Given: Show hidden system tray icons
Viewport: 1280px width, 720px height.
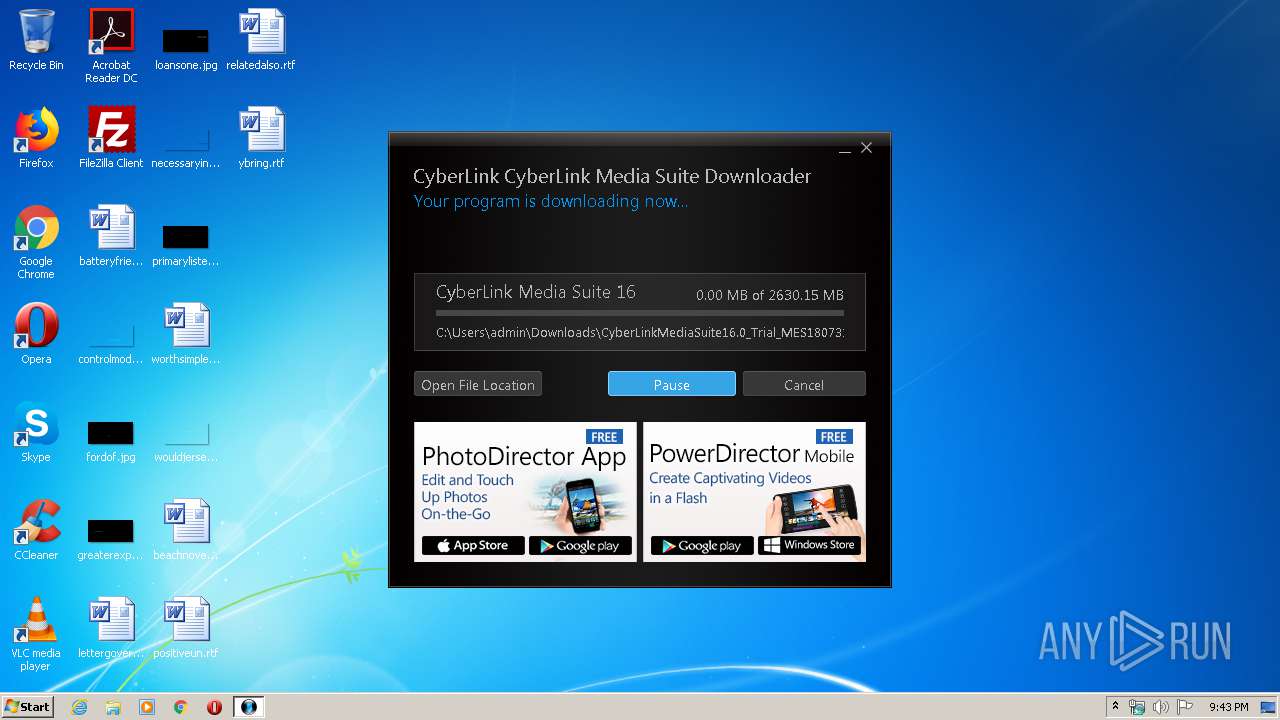Looking at the screenshot, I should click(x=1115, y=707).
